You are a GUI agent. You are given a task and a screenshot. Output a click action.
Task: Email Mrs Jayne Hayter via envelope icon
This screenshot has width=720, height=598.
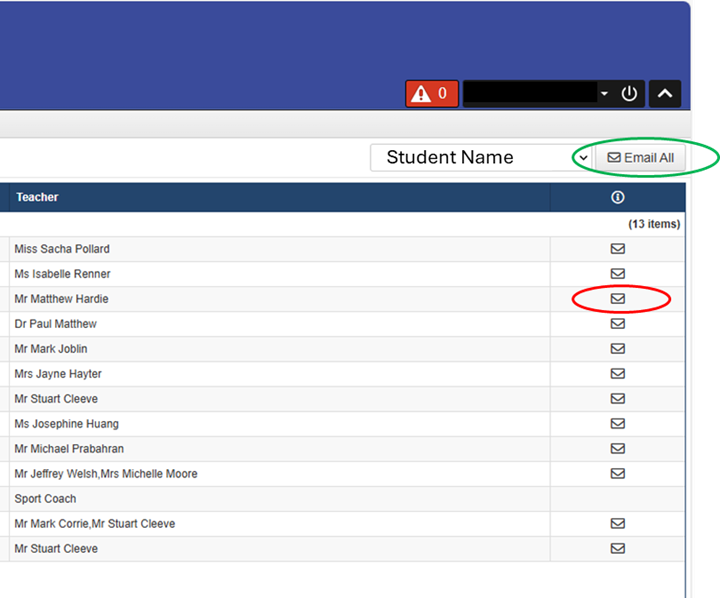[618, 374]
